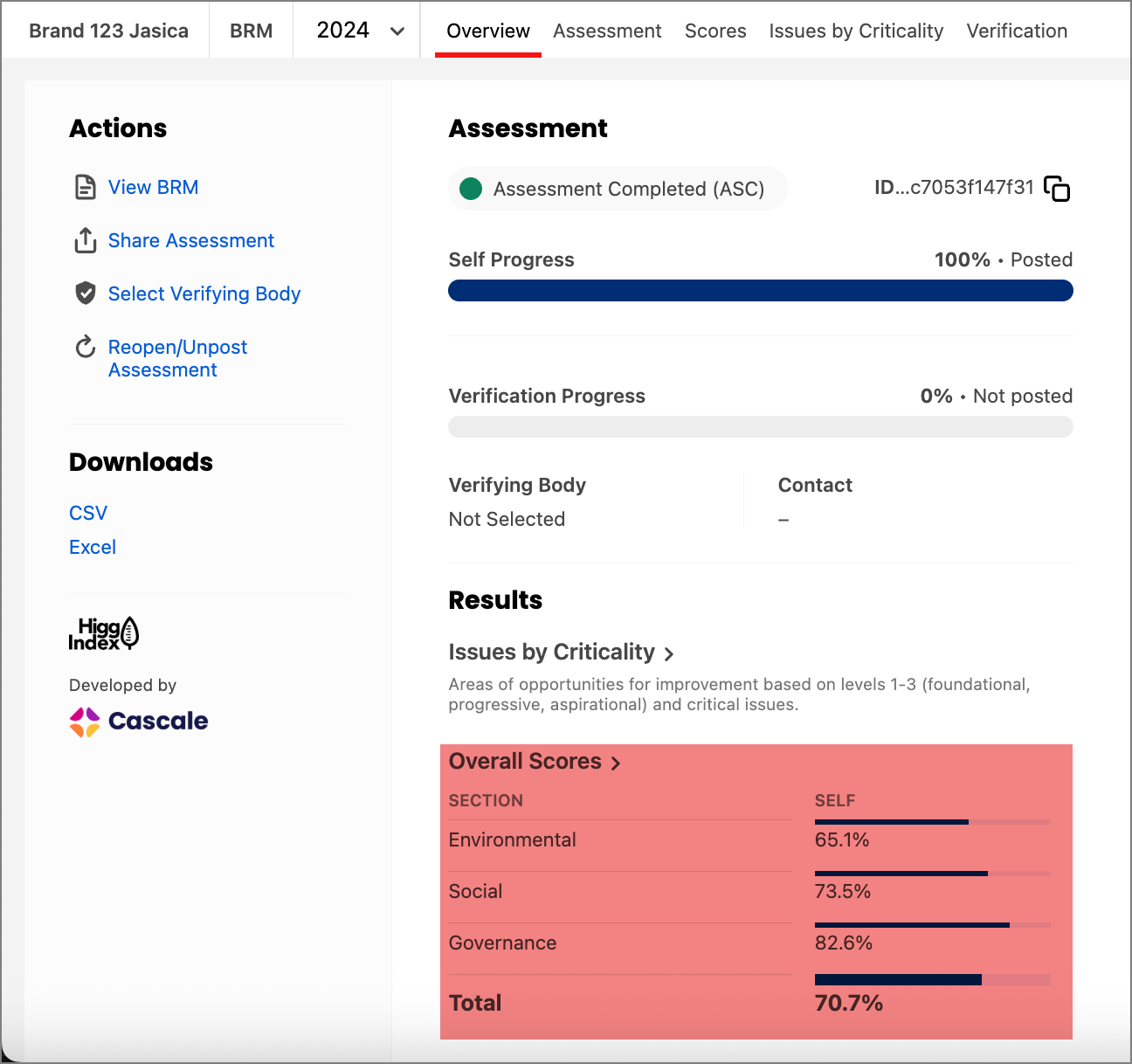This screenshot has height=1064, width=1132.
Task: Switch to the Scores tab
Action: click(715, 31)
